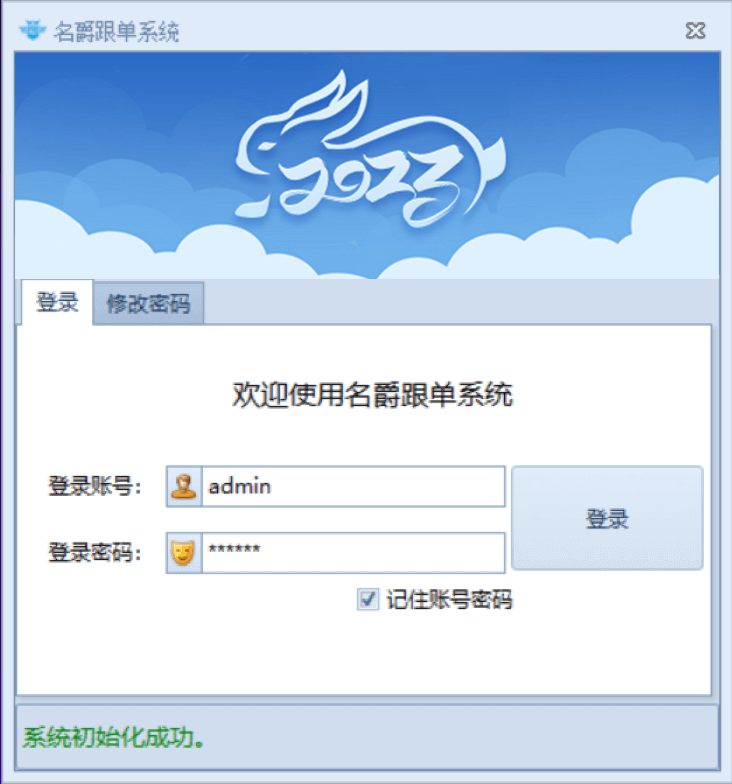
Task: Click the 2023 rabbit logo in banner
Action: coord(370,151)
